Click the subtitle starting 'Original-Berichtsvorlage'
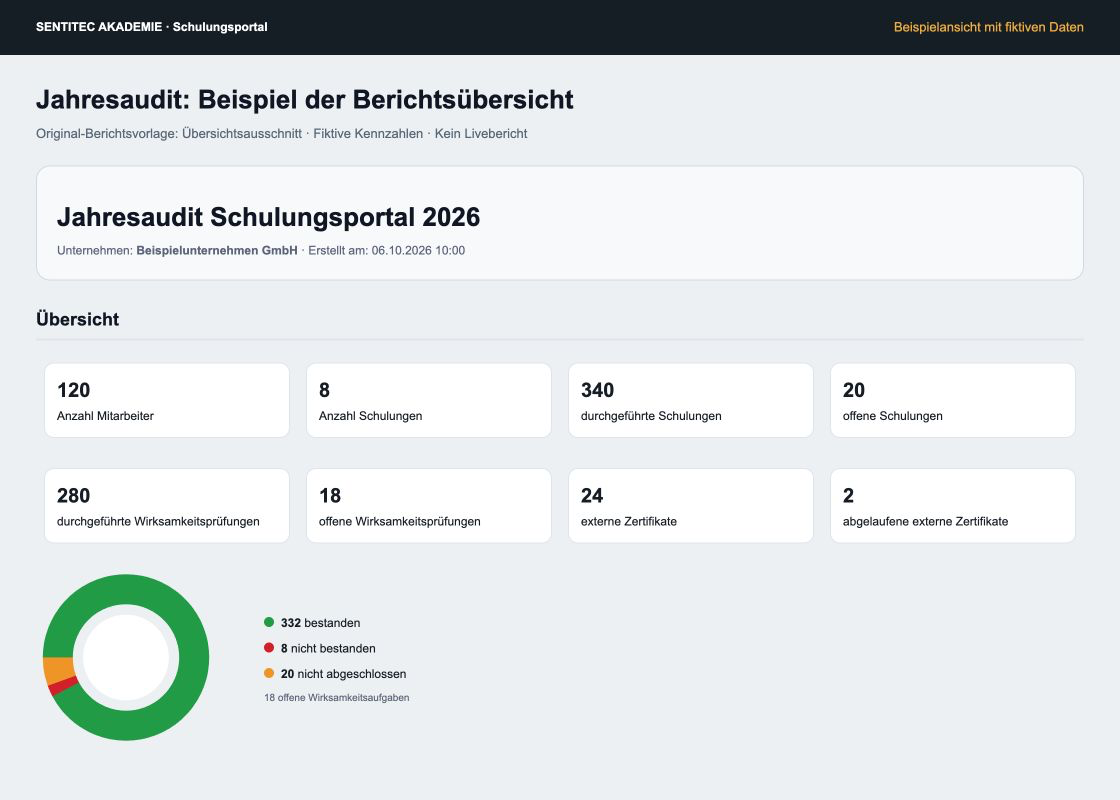The height and width of the screenshot is (800, 1120). click(281, 134)
